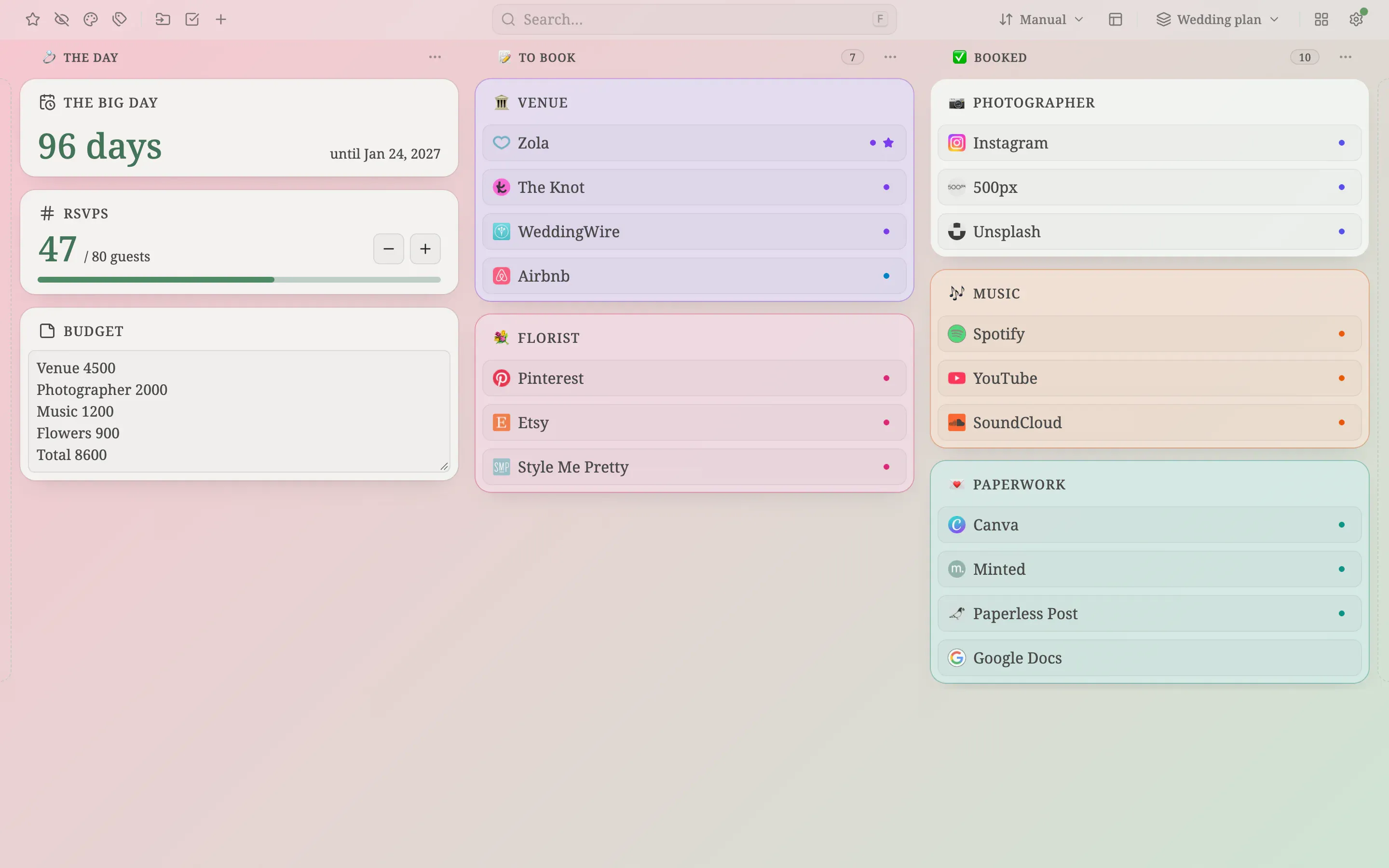The image size is (1389, 868).
Task: Decrease RSVPs with minus button
Action: click(389, 248)
